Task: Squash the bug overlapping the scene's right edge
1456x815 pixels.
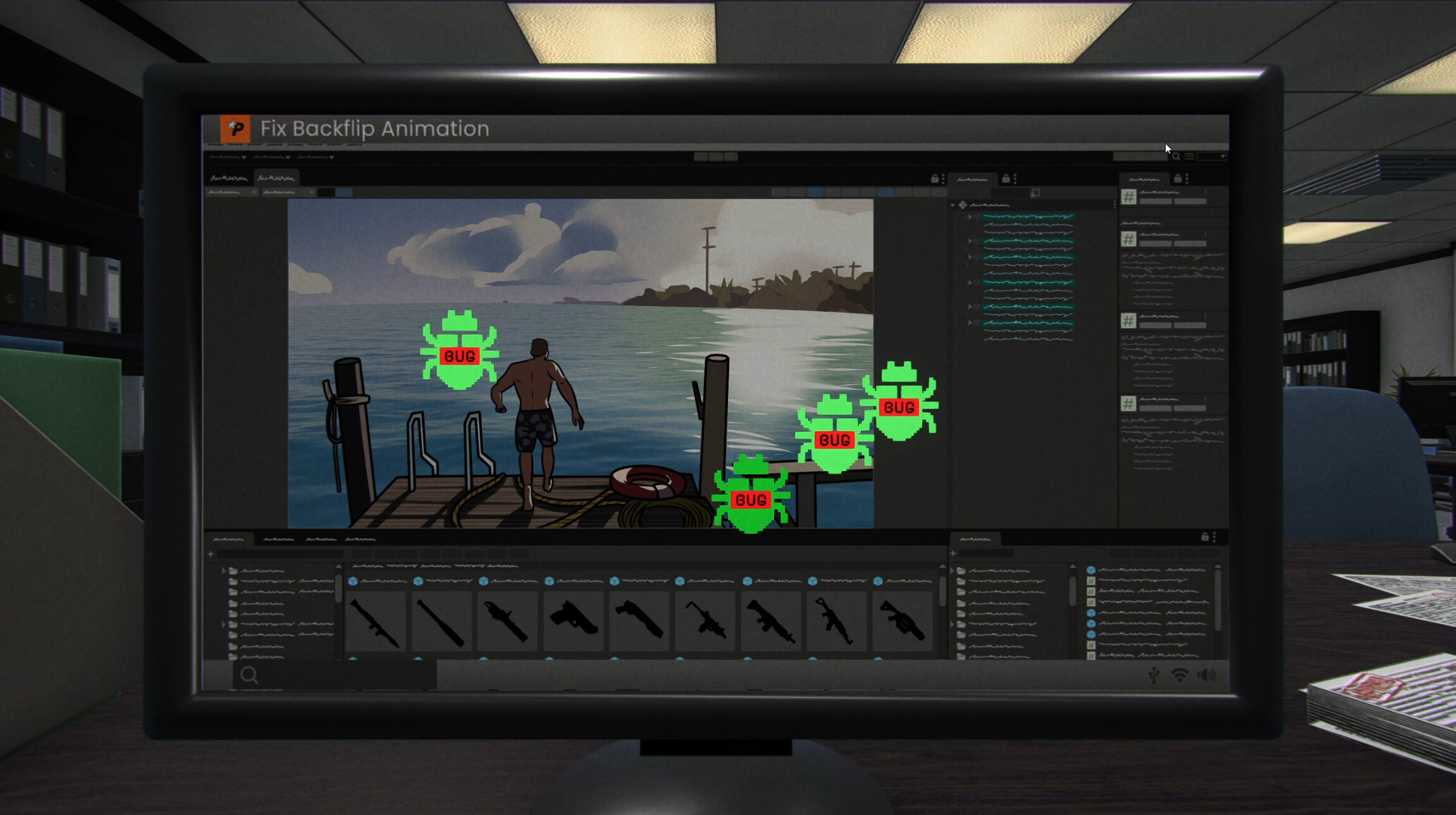Action: point(899,401)
